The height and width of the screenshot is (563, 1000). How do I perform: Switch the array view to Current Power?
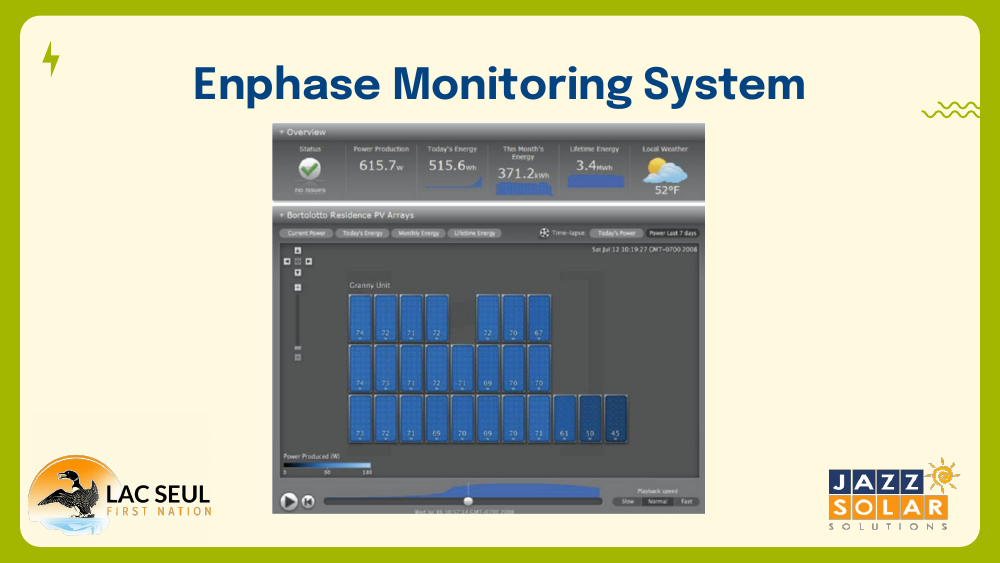pyautogui.click(x=306, y=233)
